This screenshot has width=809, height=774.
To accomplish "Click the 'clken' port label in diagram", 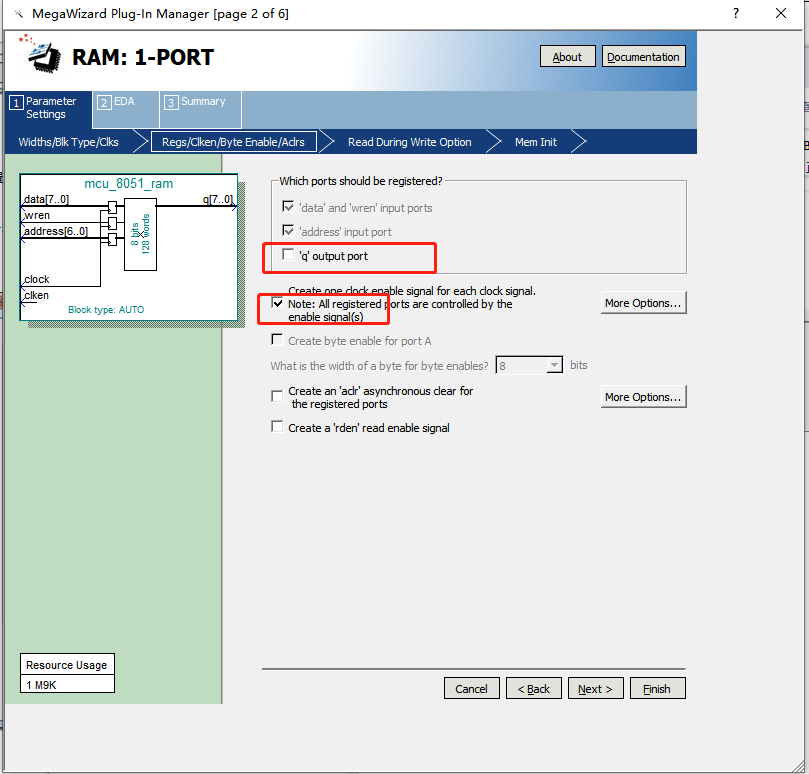I will click(37, 295).
